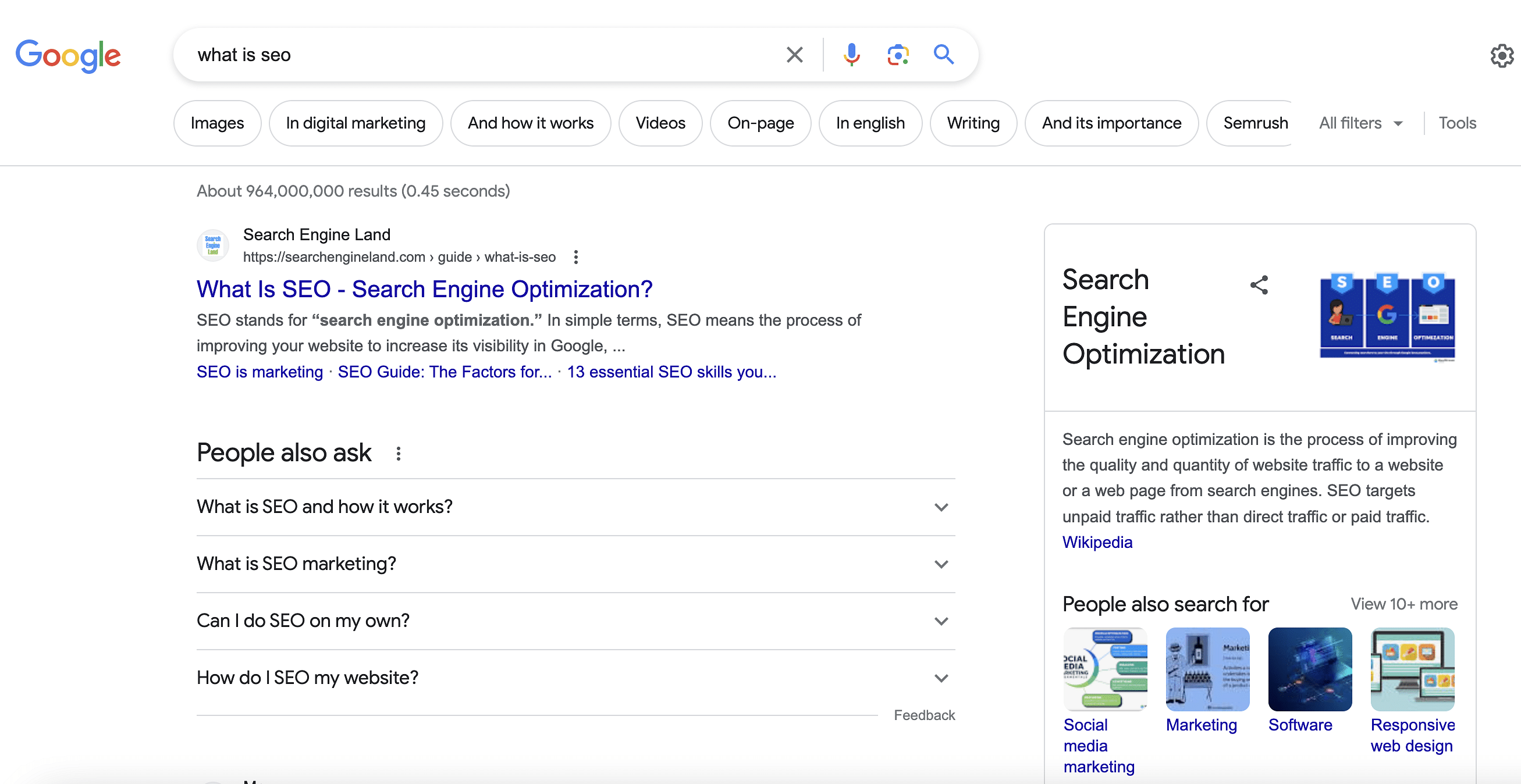Screen dimensions: 1521x784
Task: Select the Images filter chip
Action: (217, 123)
